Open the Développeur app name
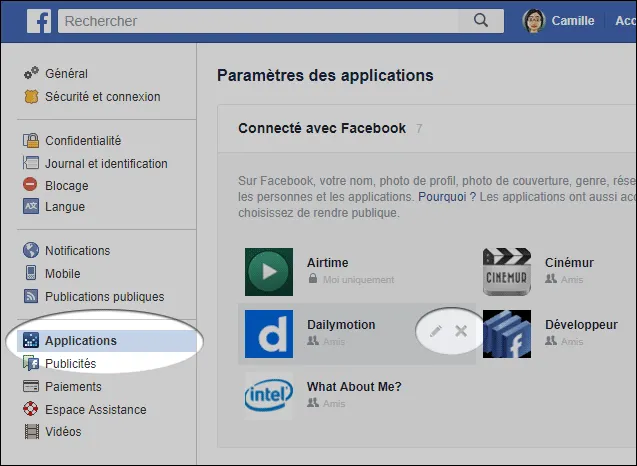Viewport: 637px width, 466px height. point(581,325)
